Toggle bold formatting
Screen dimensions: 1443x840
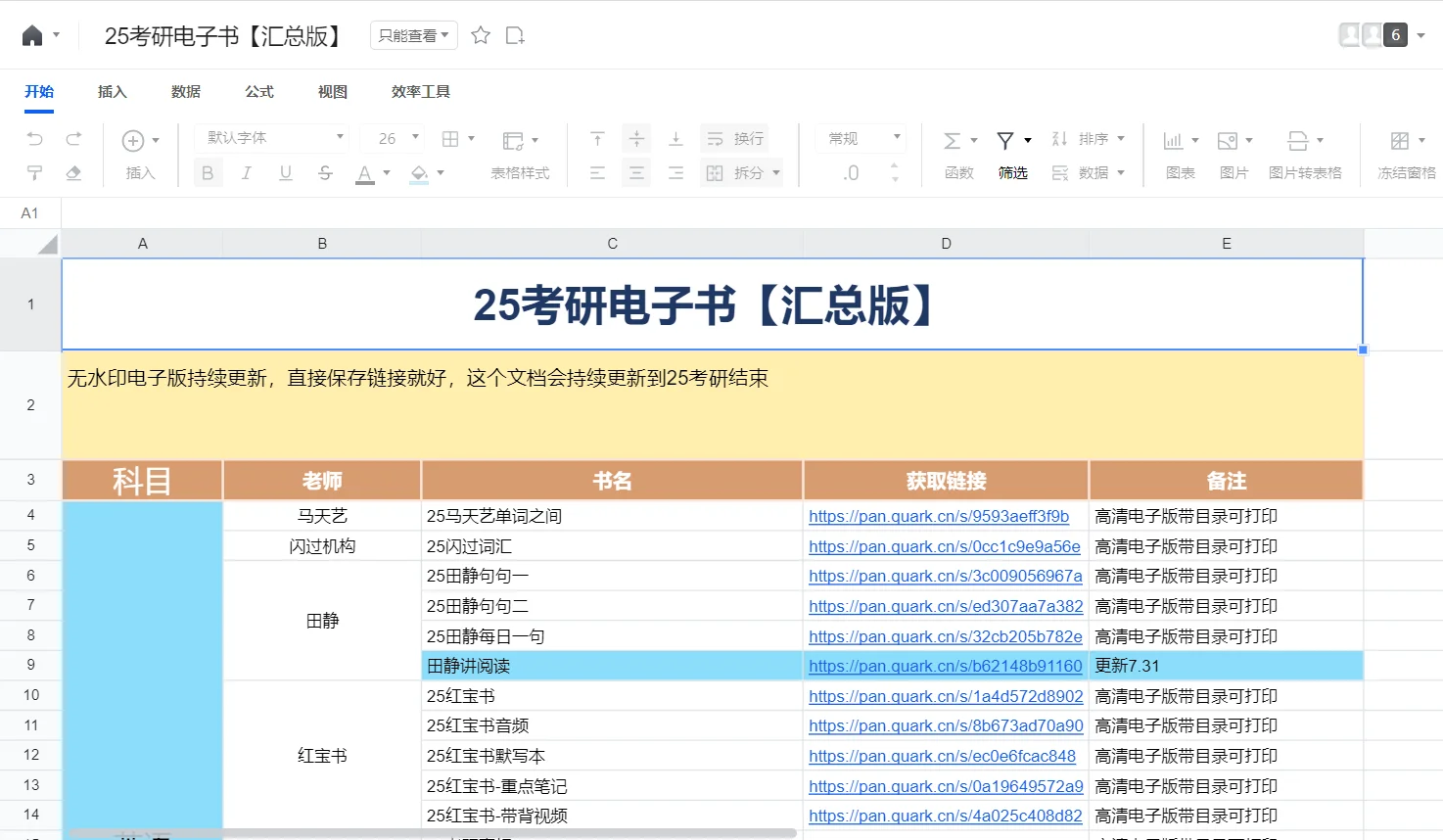click(208, 173)
